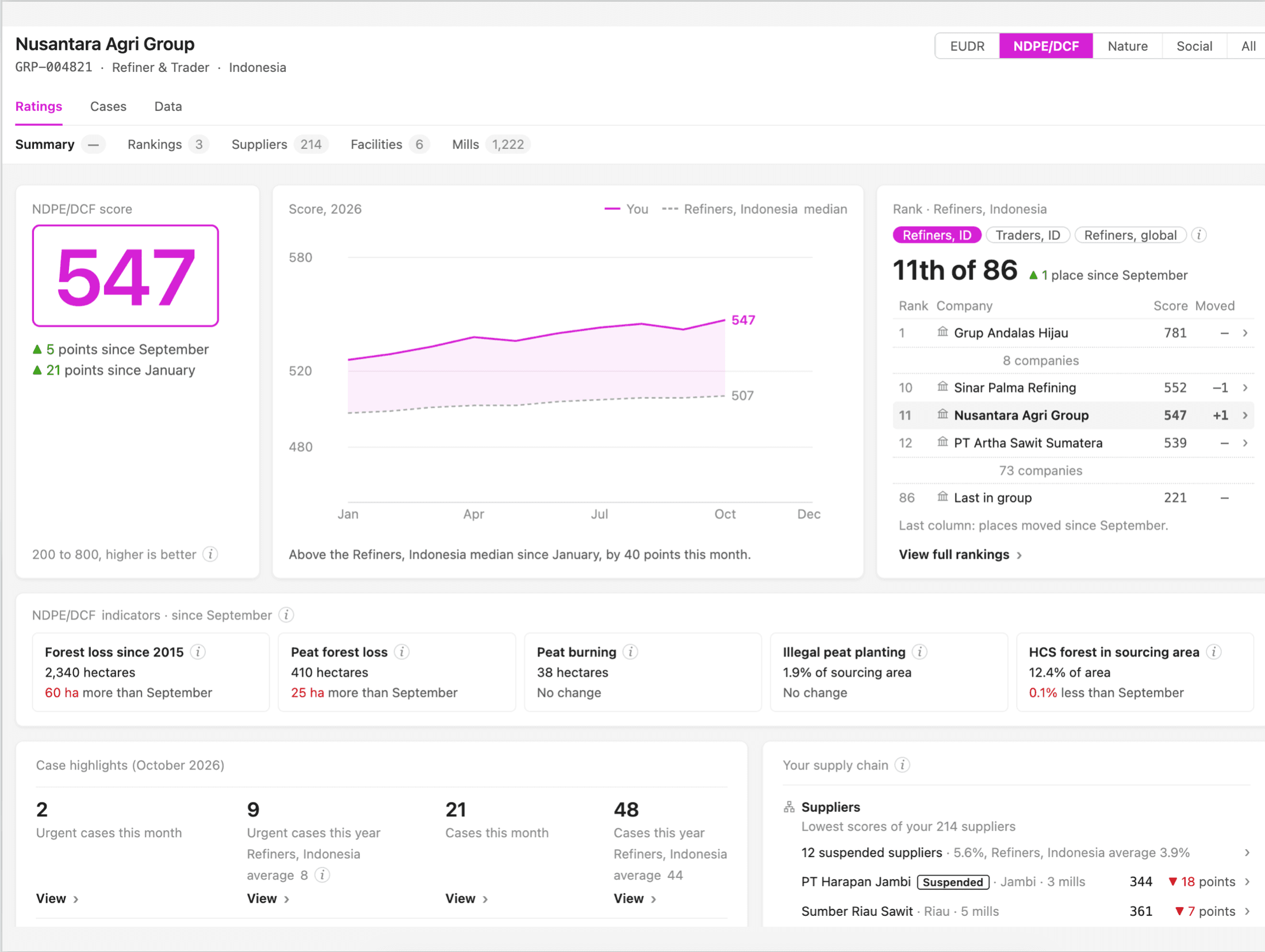Open the Suppliers 214 sub-tab
This screenshot has width=1265, height=952.
tap(279, 144)
